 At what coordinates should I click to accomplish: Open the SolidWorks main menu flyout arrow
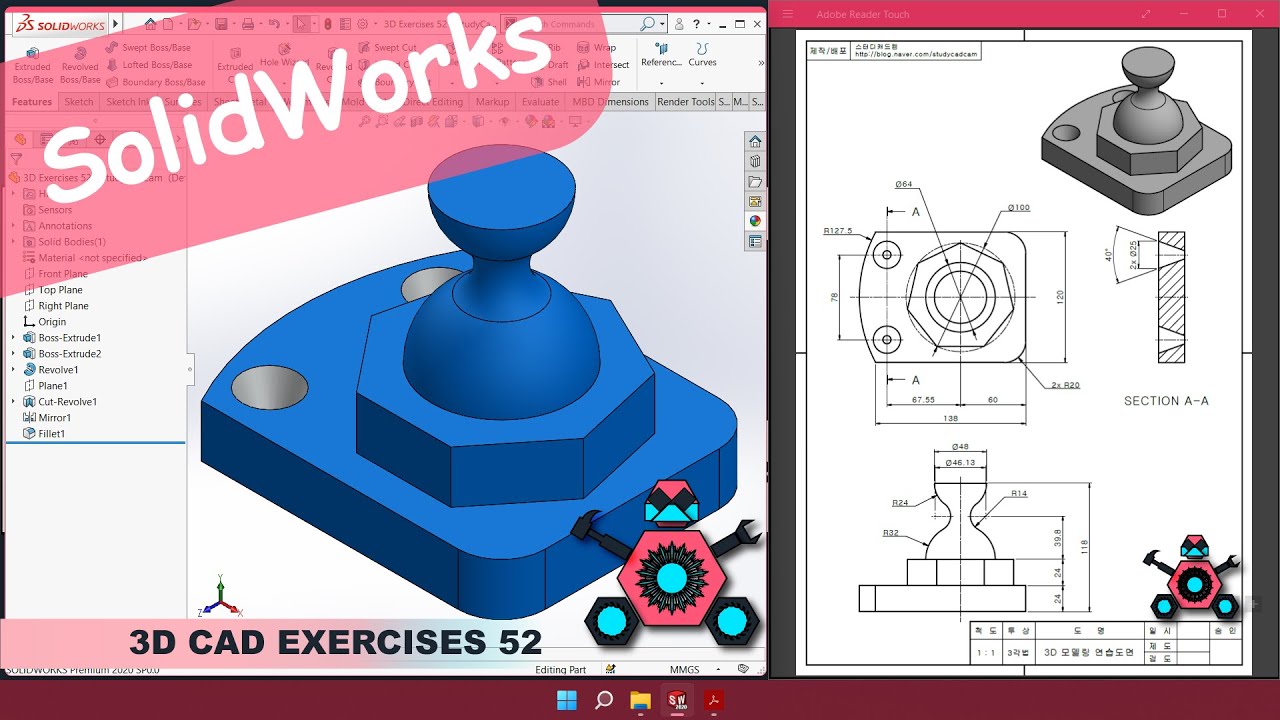click(116, 23)
